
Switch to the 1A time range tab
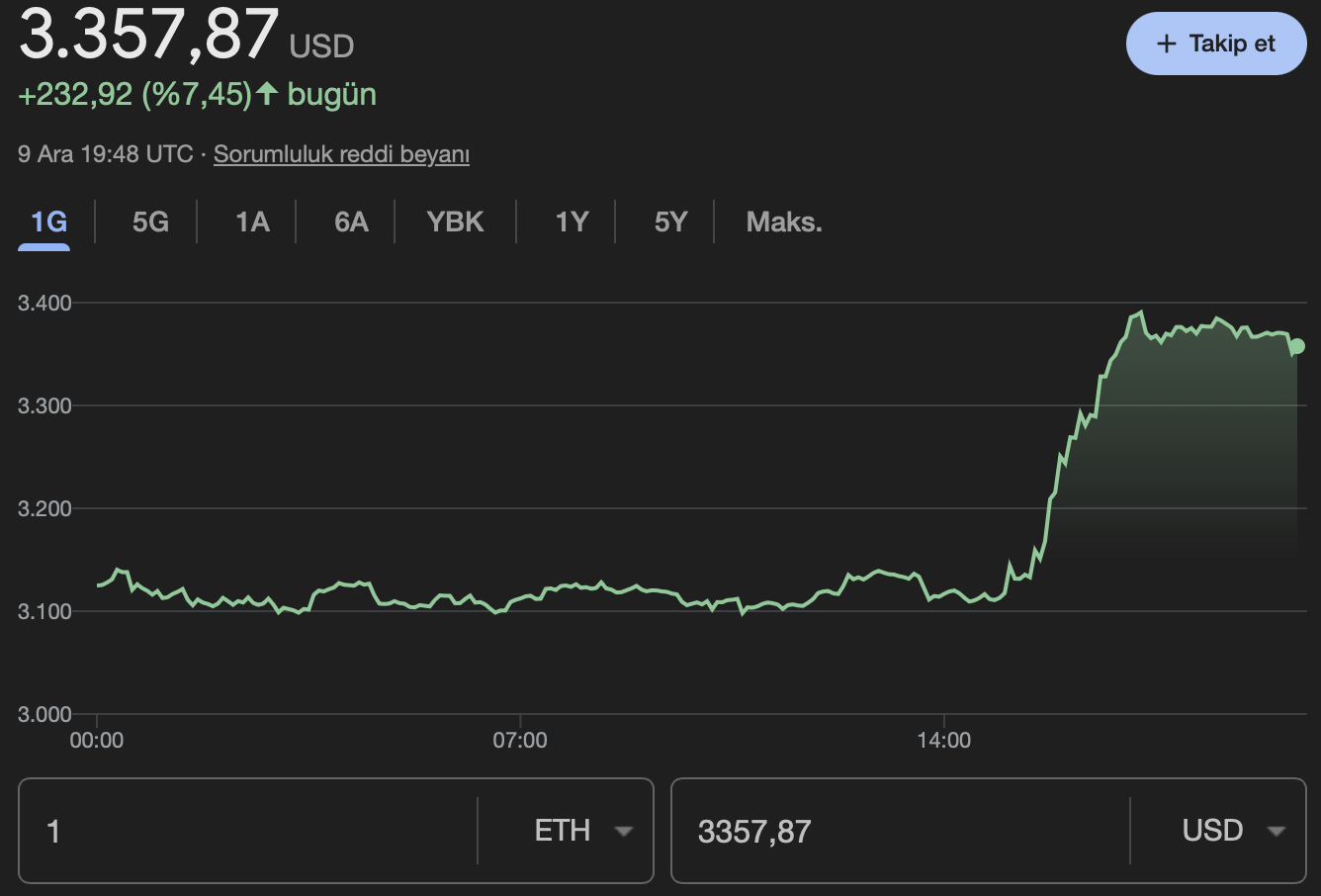(249, 222)
